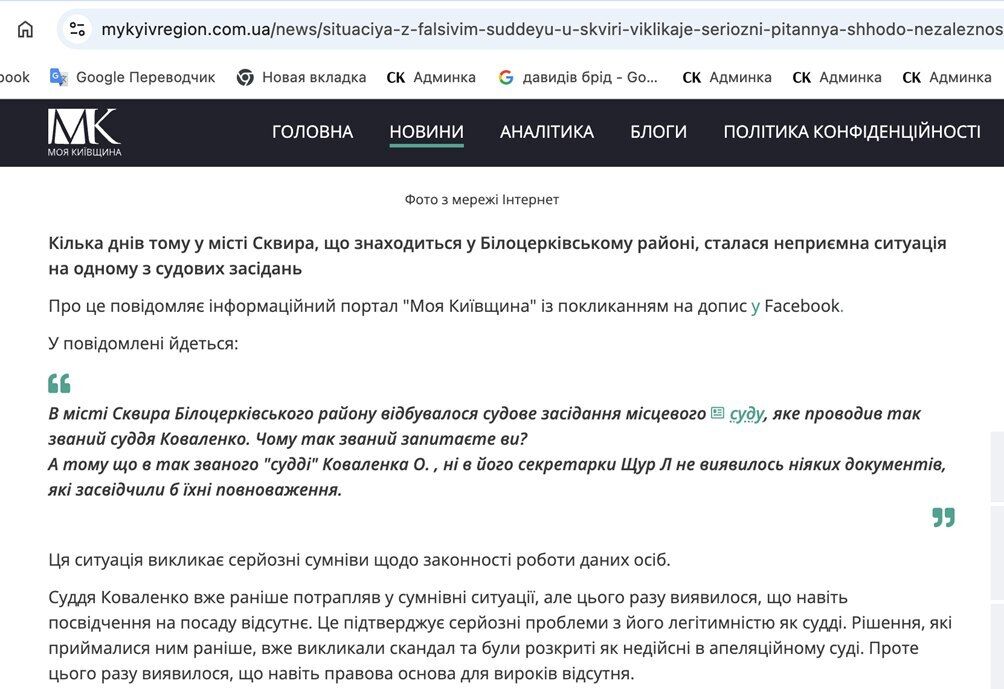The width and height of the screenshot is (1004, 689).
Task: Open БЛОГИ section
Action: (x=658, y=132)
